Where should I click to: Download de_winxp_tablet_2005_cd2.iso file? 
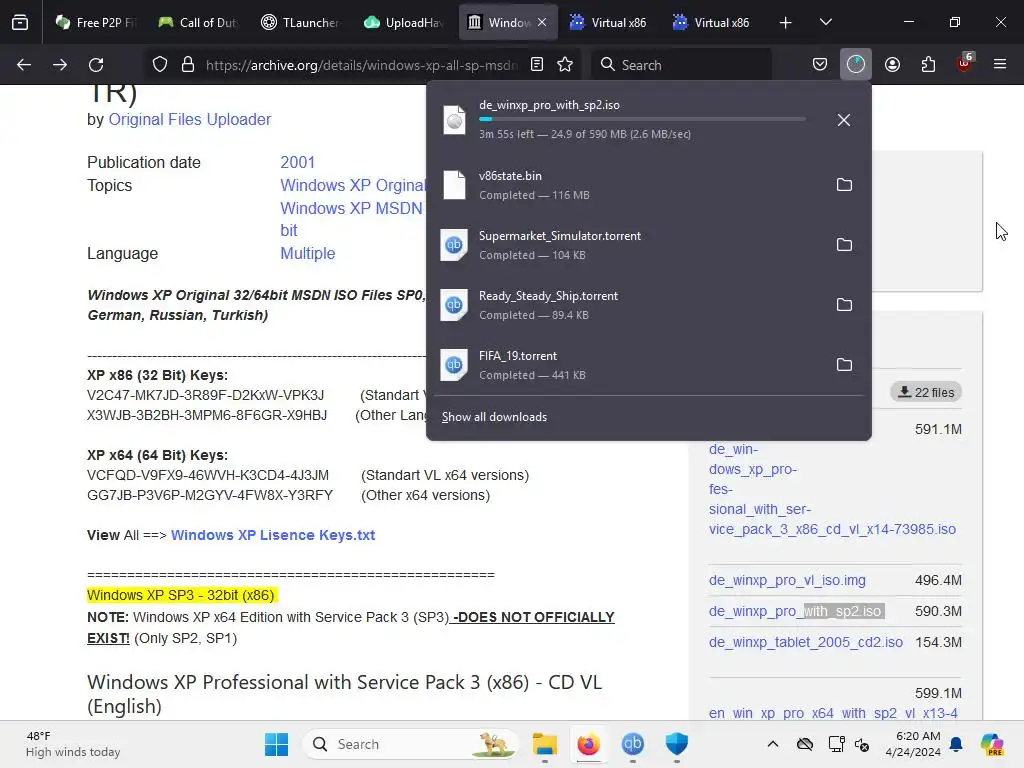[x=806, y=643]
